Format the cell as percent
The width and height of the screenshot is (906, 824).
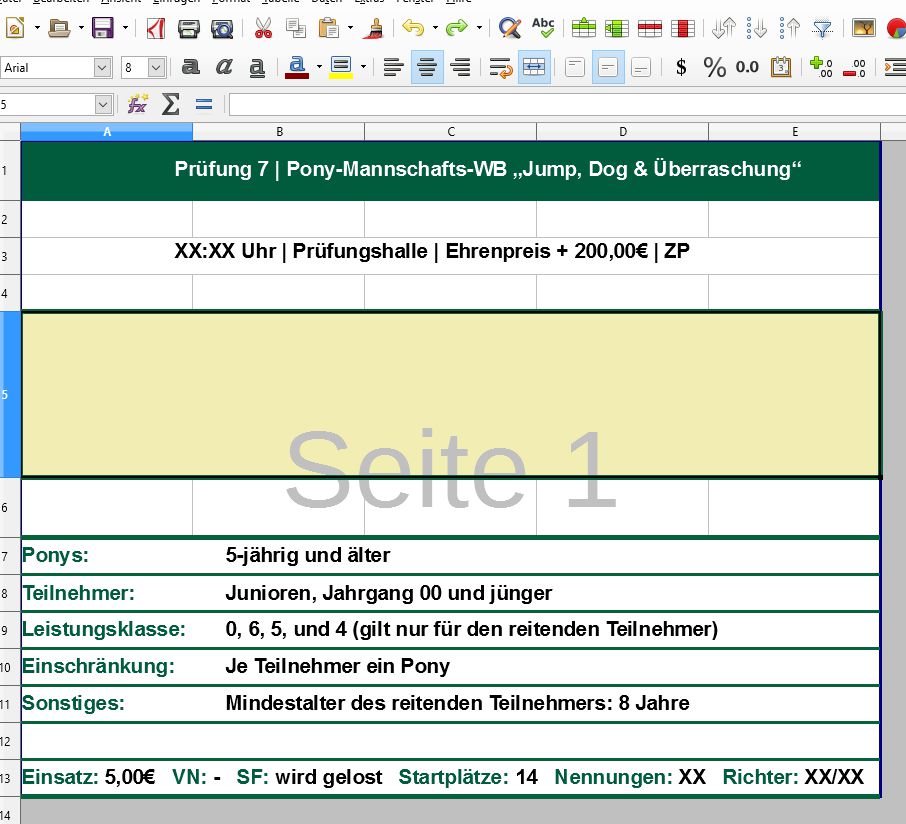coord(714,67)
